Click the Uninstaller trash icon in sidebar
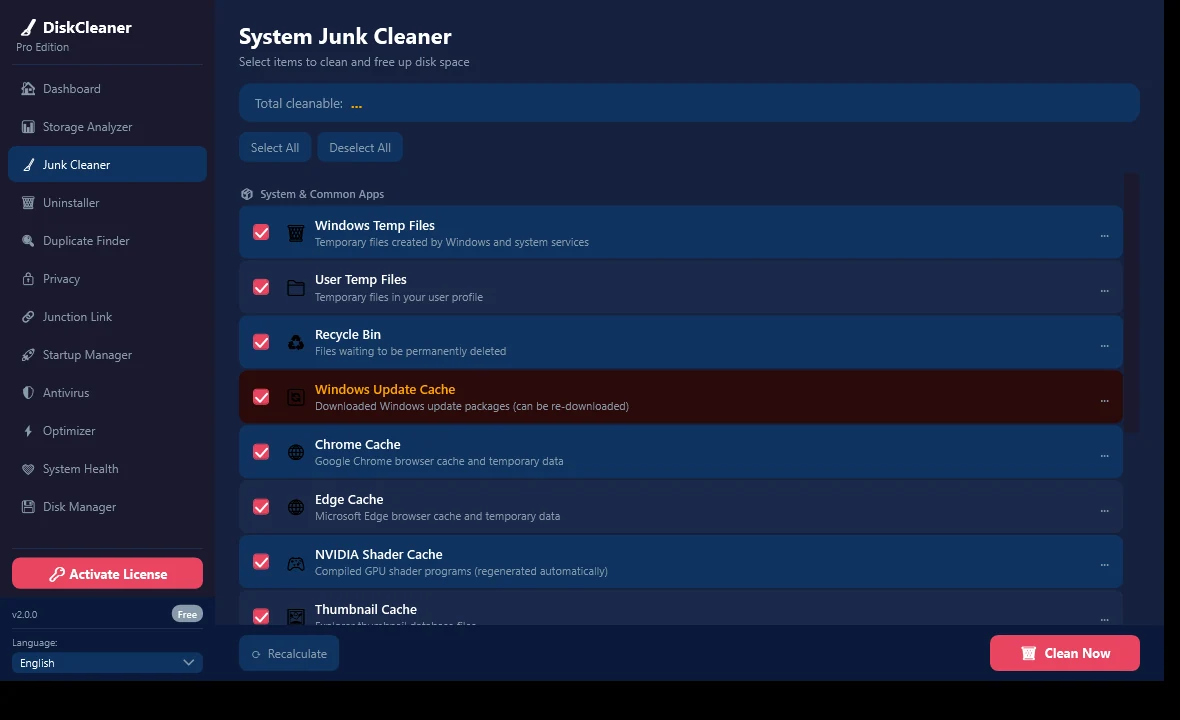The width and height of the screenshot is (1180, 720). coord(28,202)
